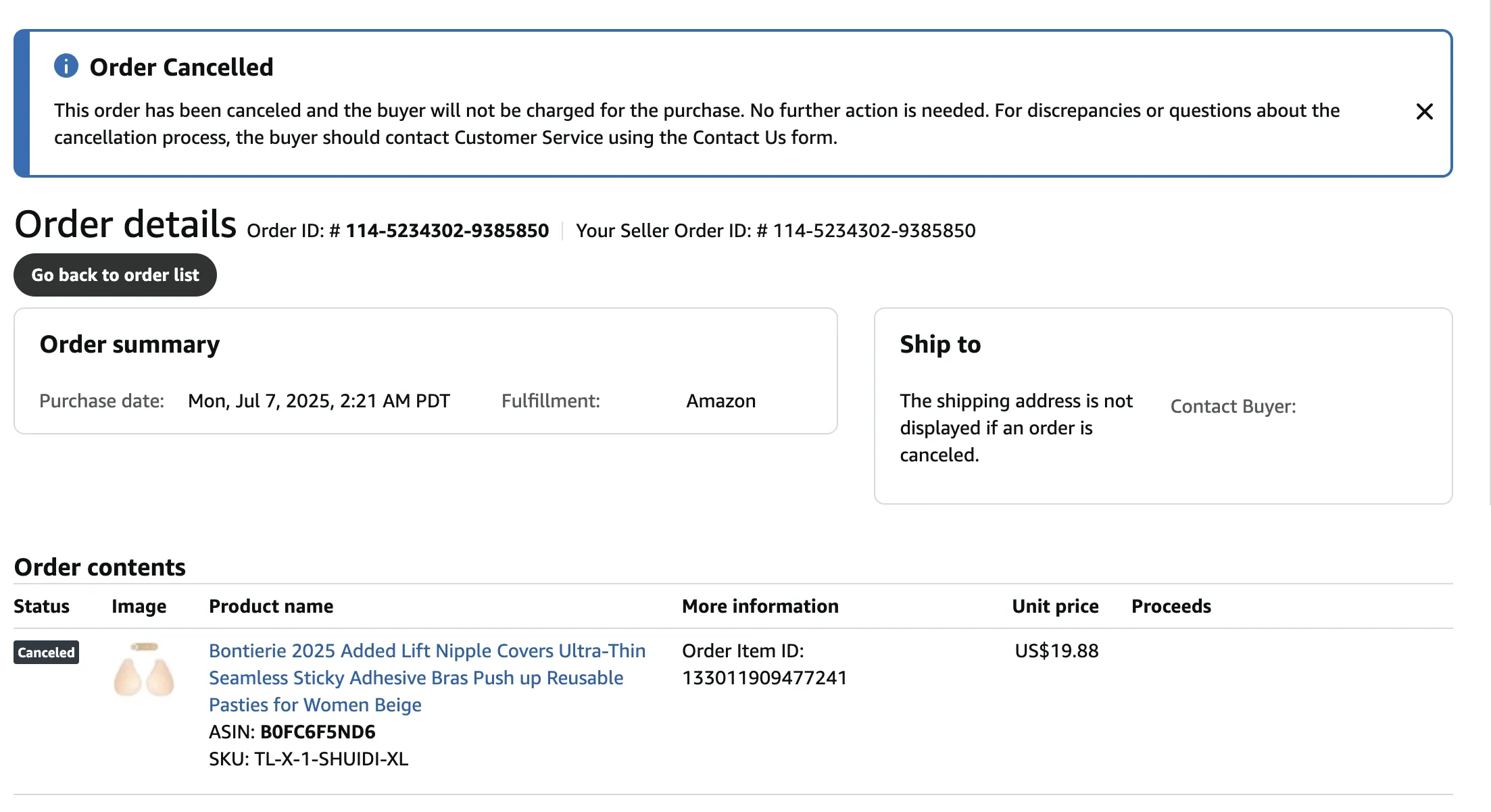Screen dimensions: 1491x812
Task: Click the Seller Order ID number
Action: point(874,231)
